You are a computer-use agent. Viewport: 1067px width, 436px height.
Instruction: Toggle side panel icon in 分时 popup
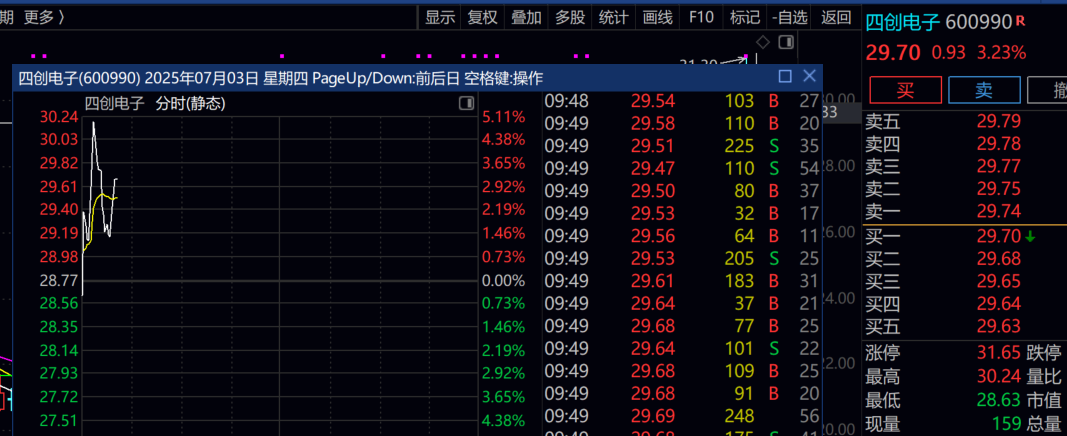point(466,103)
